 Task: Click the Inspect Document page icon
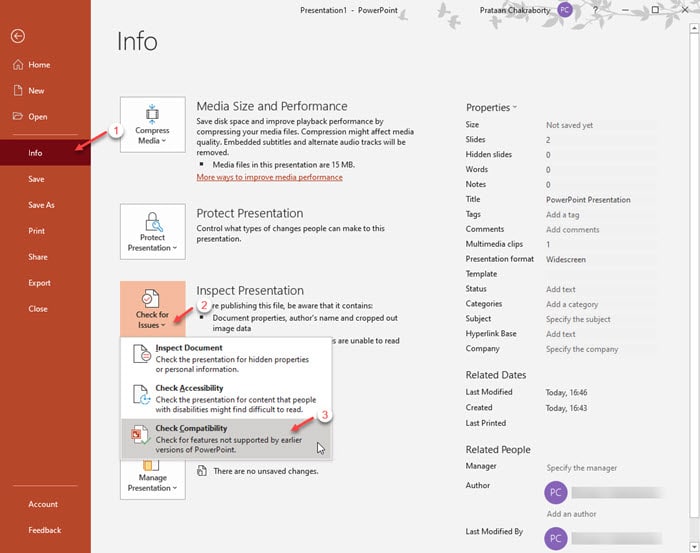point(142,354)
